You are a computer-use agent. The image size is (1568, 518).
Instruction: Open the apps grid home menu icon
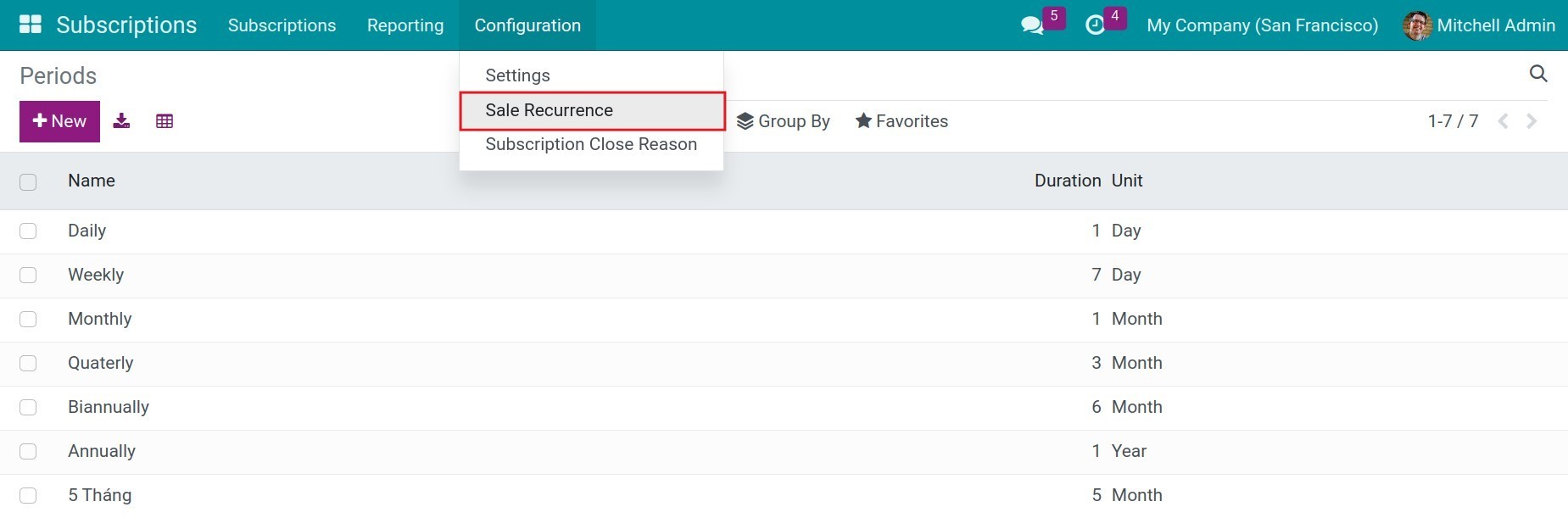(31, 25)
